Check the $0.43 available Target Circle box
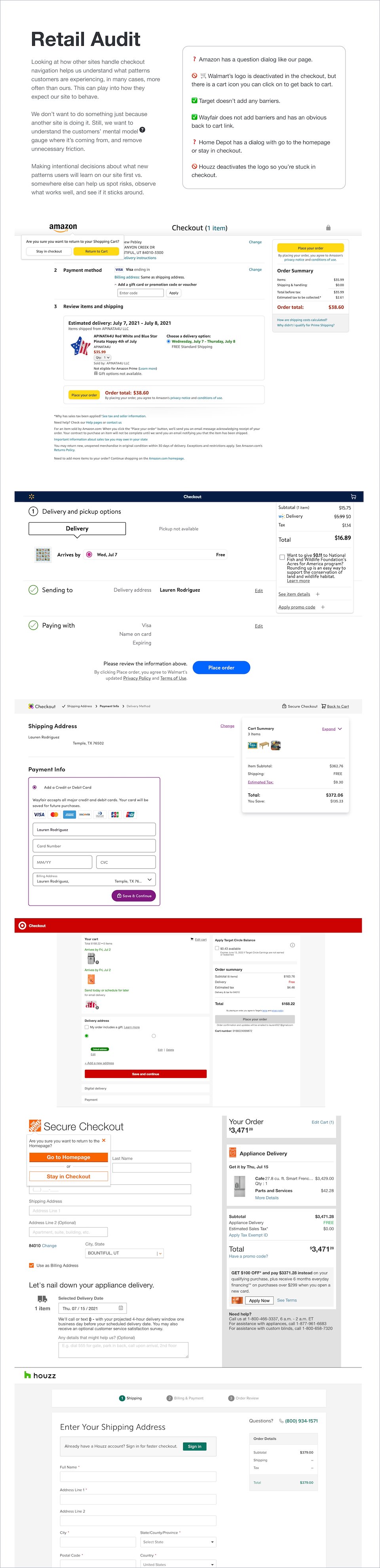 point(217,948)
